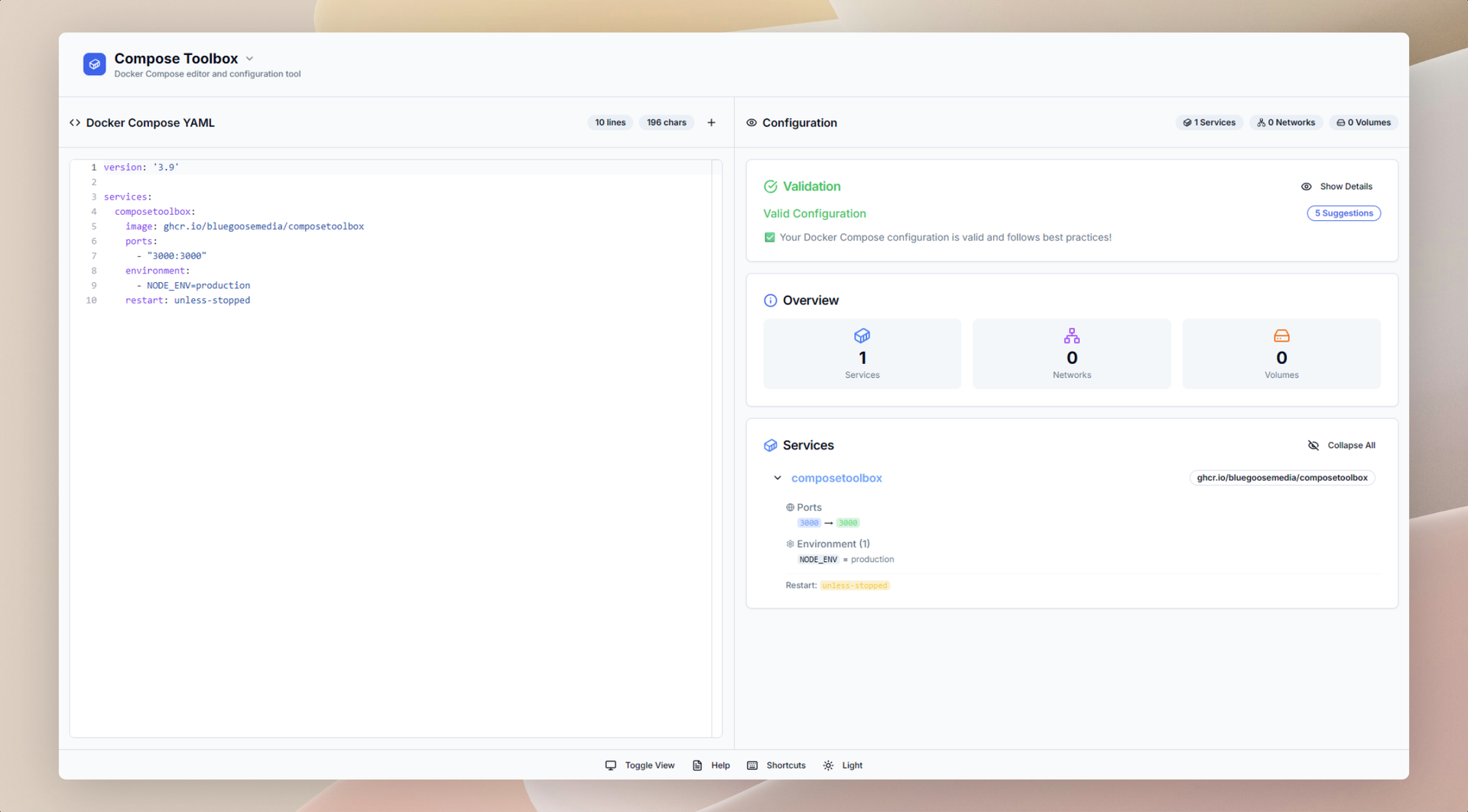This screenshot has height=812, width=1468.
Task: Click the unless-stopped restart tag
Action: click(855, 586)
